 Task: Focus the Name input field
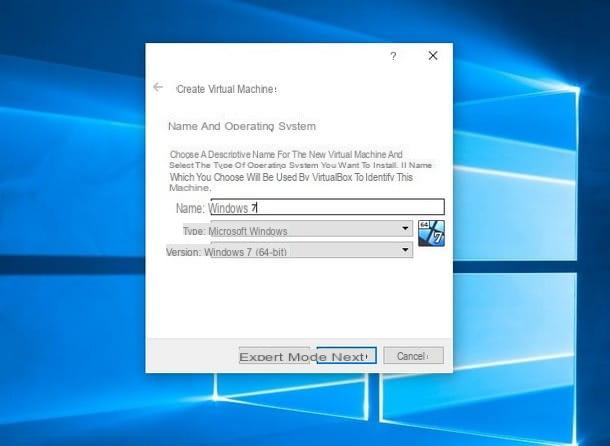pos(327,207)
